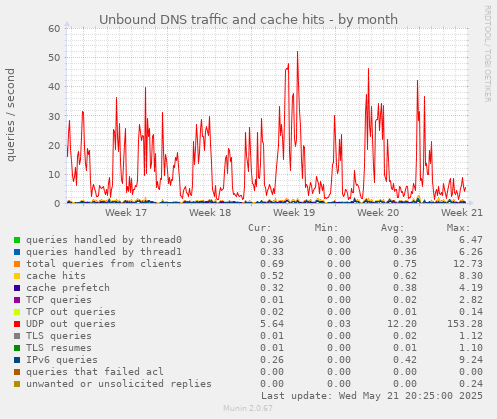The width and height of the screenshot is (497, 419).
Task: Select 'queries handled by thread0' legend label
Action: [104, 240]
